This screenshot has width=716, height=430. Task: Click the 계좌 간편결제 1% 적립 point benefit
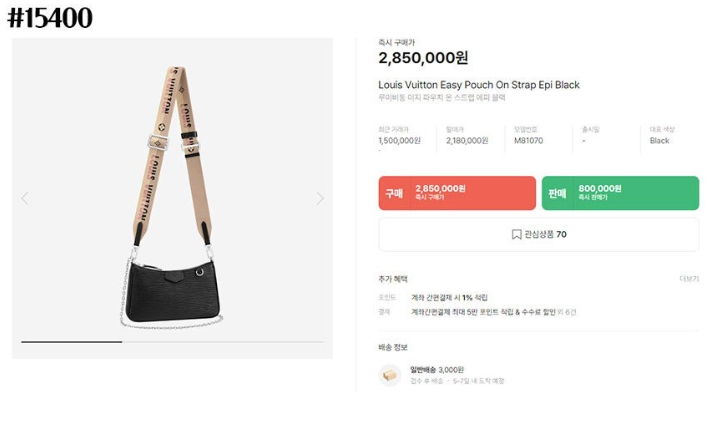click(449, 298)
